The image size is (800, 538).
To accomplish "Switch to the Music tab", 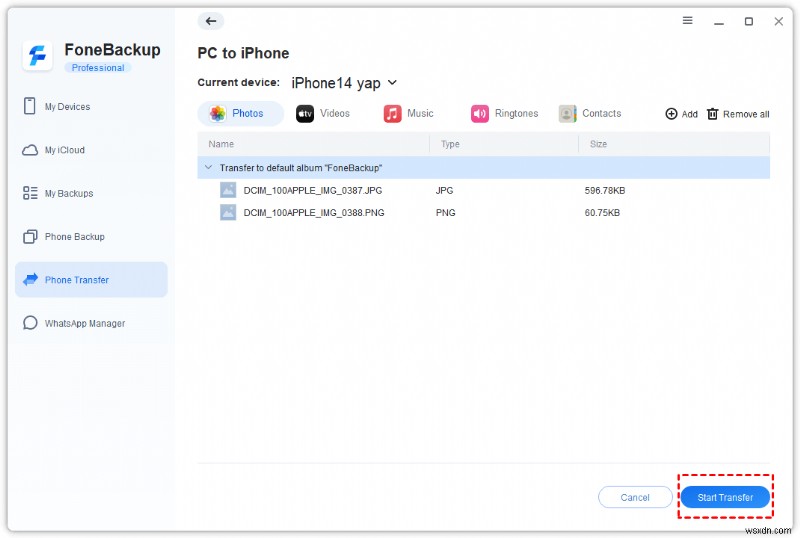I will coord(409,113).
